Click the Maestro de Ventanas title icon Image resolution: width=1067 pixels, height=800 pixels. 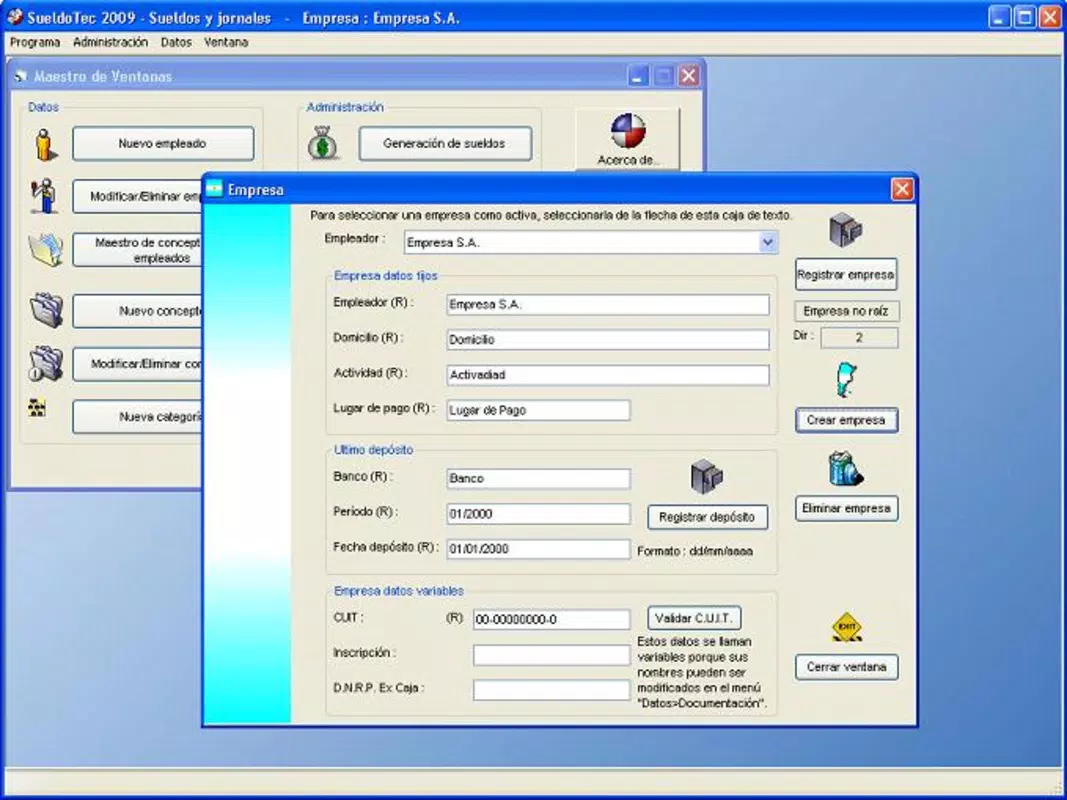(x=21, y=76)
